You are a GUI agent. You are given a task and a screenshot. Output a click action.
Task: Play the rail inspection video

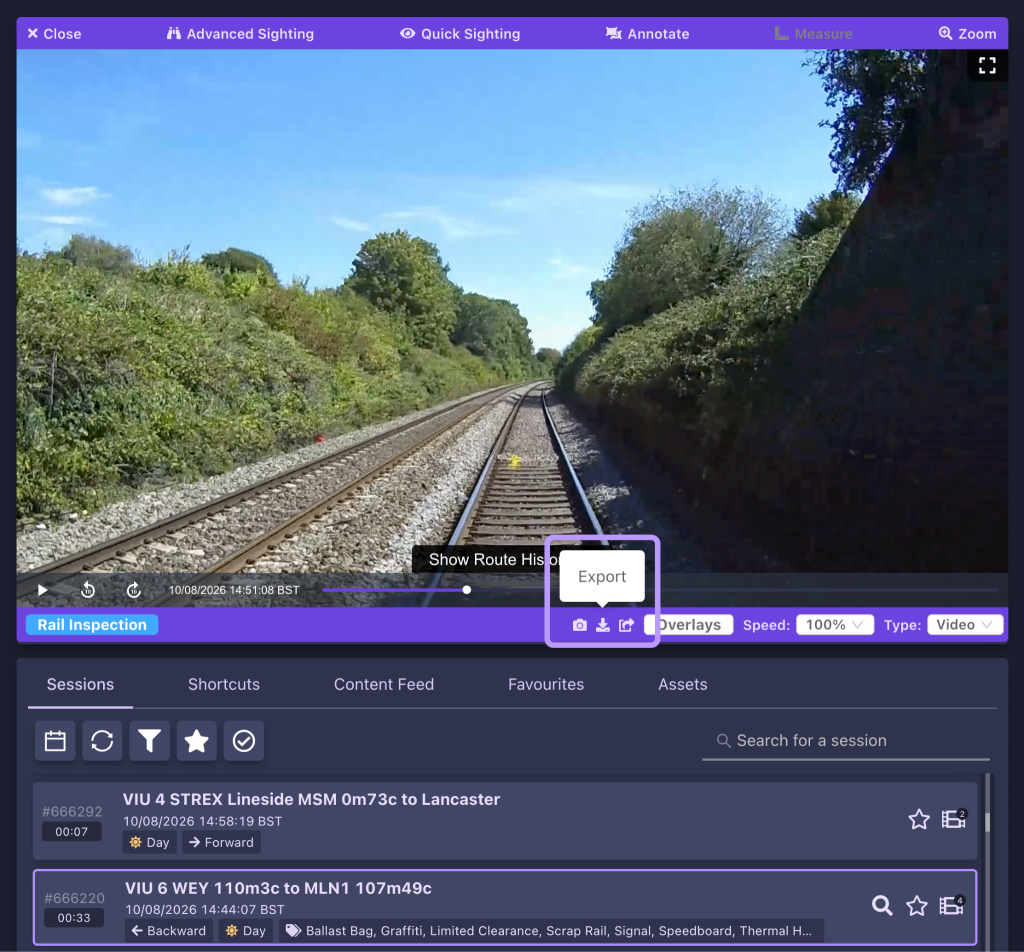[x=42, y=590]
